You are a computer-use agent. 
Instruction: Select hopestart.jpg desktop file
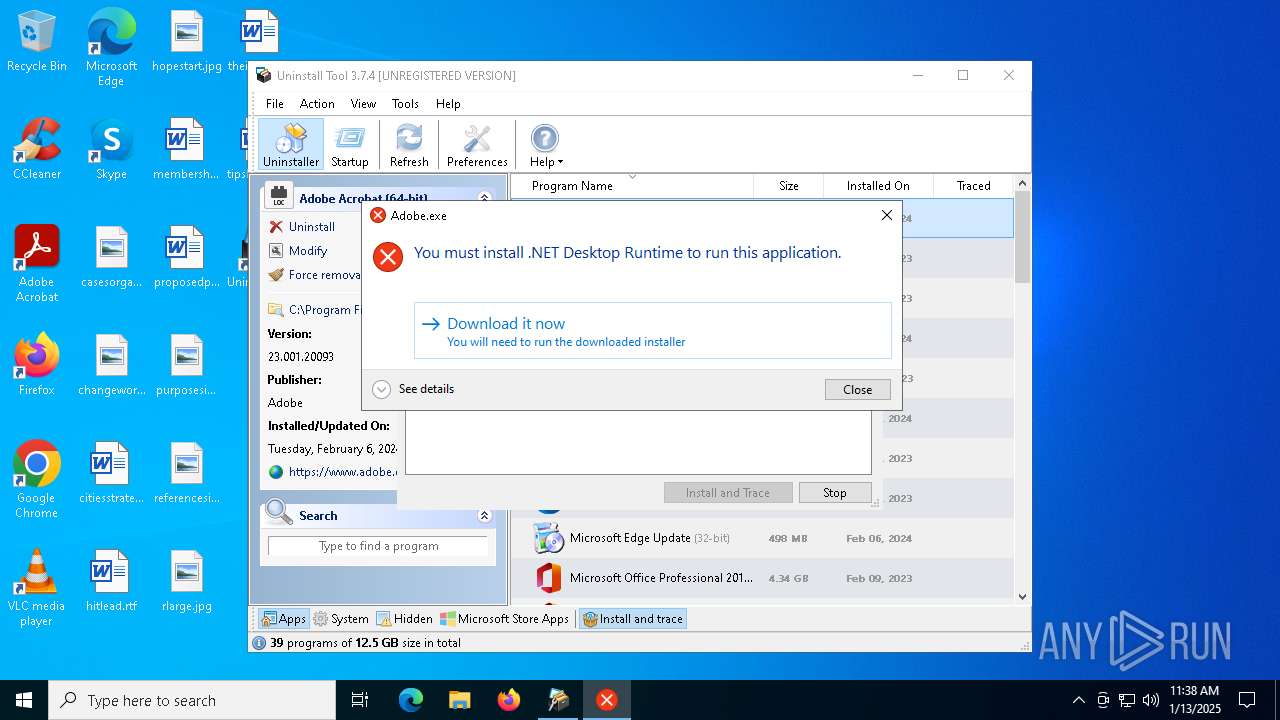pos(186,42)
